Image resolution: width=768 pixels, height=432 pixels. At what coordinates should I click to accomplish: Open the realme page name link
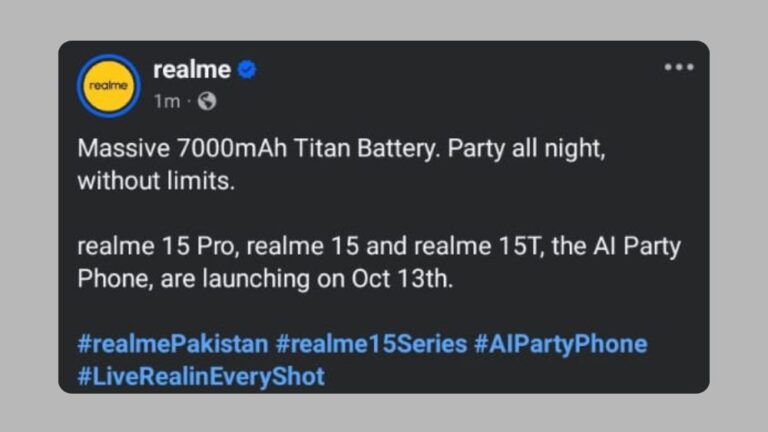(192, 70)
